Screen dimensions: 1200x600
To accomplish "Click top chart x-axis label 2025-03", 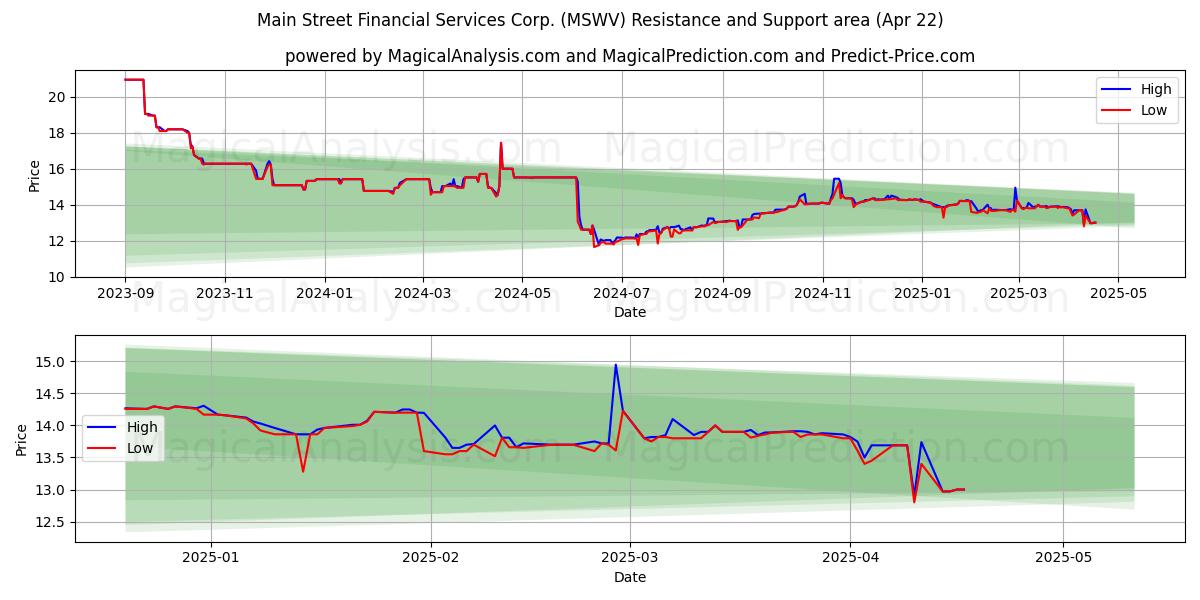I will tap(1018, 295).
